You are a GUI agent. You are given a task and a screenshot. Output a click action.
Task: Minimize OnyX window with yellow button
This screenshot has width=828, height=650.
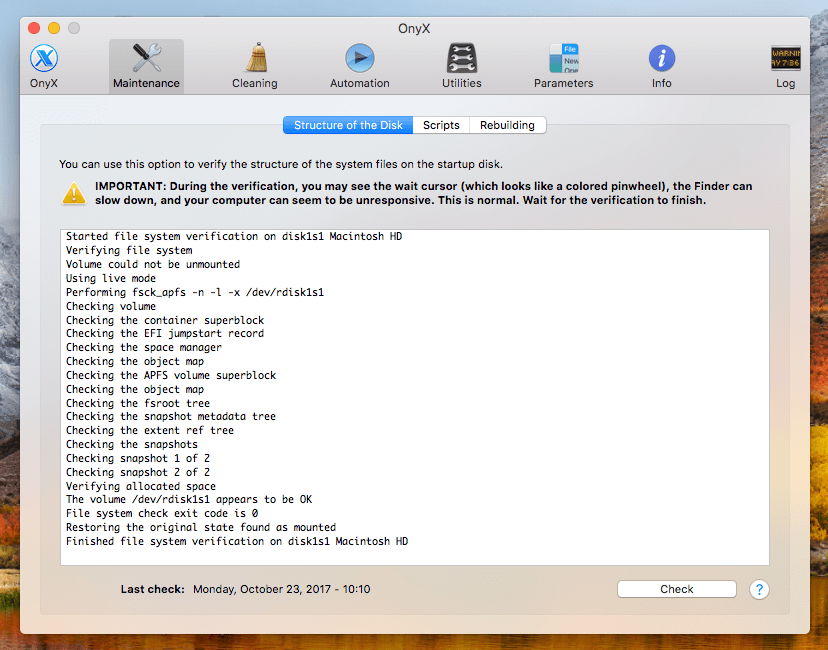54,28
